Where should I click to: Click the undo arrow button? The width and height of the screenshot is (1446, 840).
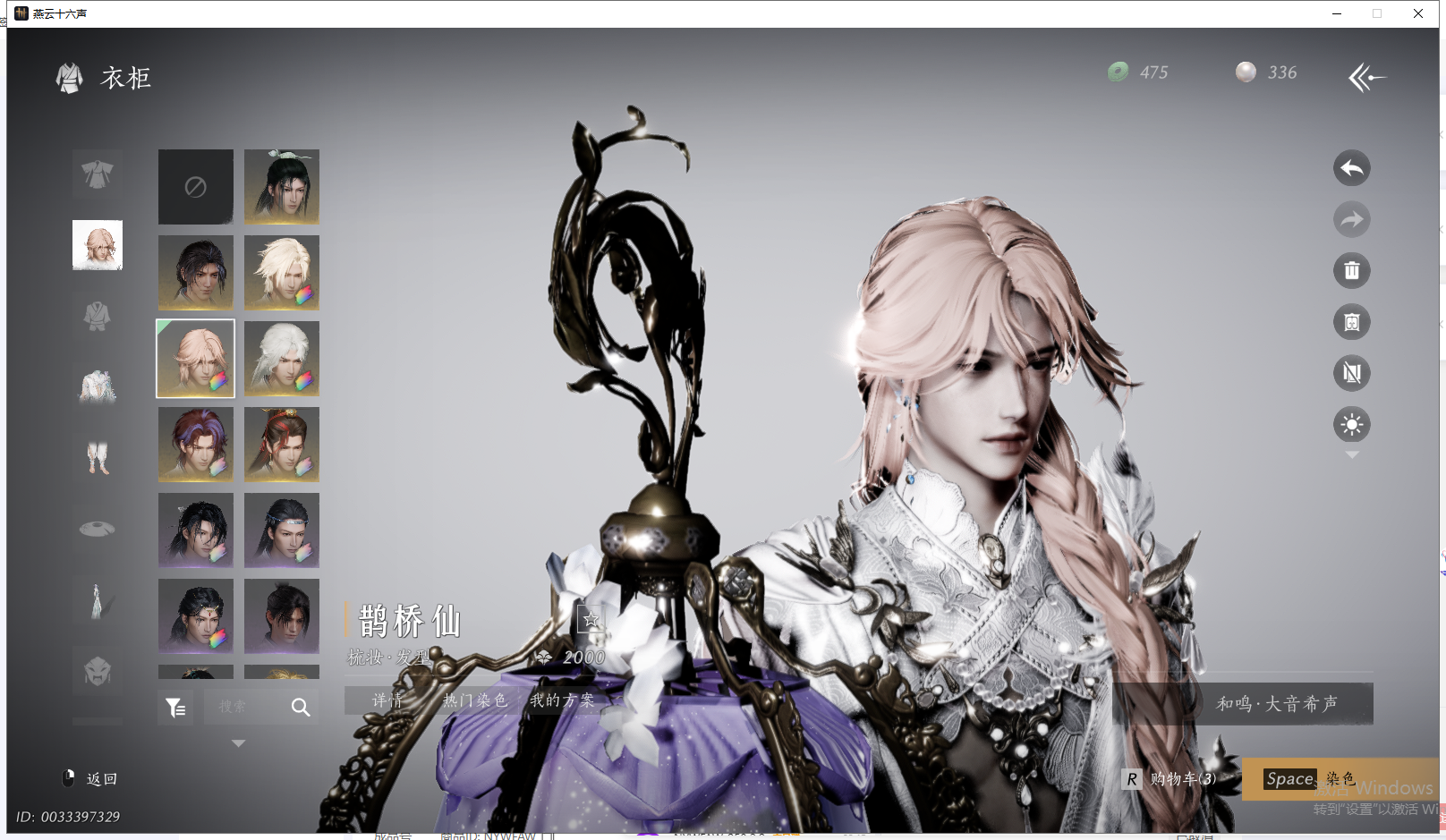[x=1351, y=168]
